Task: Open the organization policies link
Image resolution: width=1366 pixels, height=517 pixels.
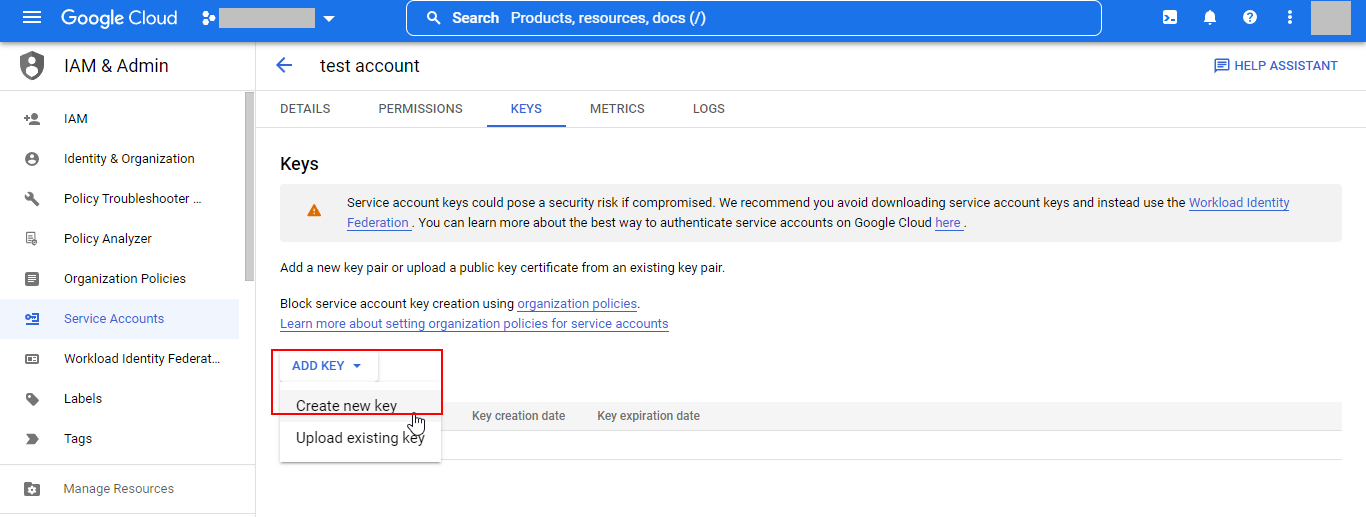Action: [576, 304]
